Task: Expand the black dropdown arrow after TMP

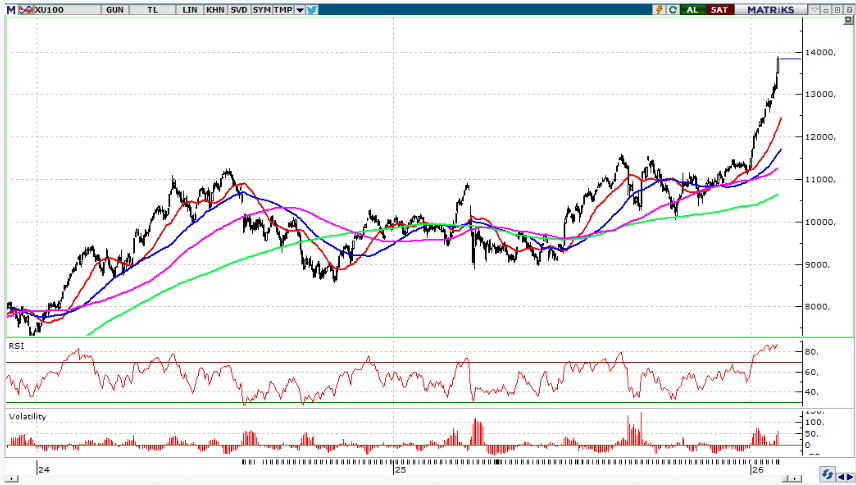Action: 299,9
